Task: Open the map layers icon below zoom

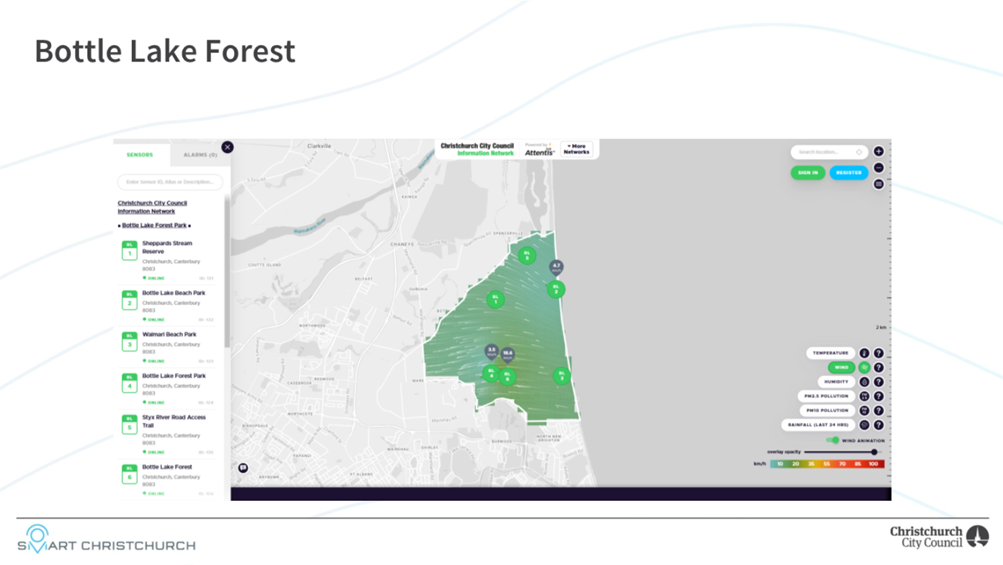Action: (x=879, y=184)
